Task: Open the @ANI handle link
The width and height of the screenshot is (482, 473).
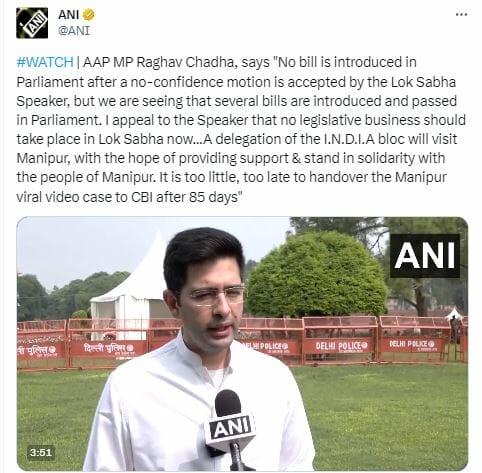Action: point(74,31)
